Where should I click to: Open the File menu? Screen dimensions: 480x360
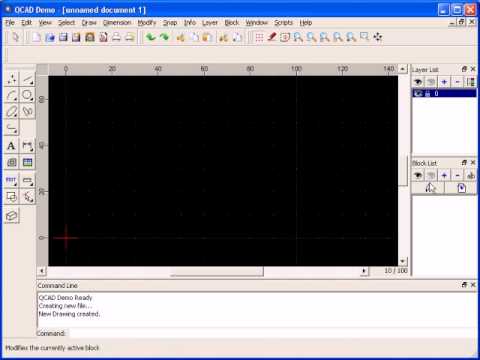point(10,23)
